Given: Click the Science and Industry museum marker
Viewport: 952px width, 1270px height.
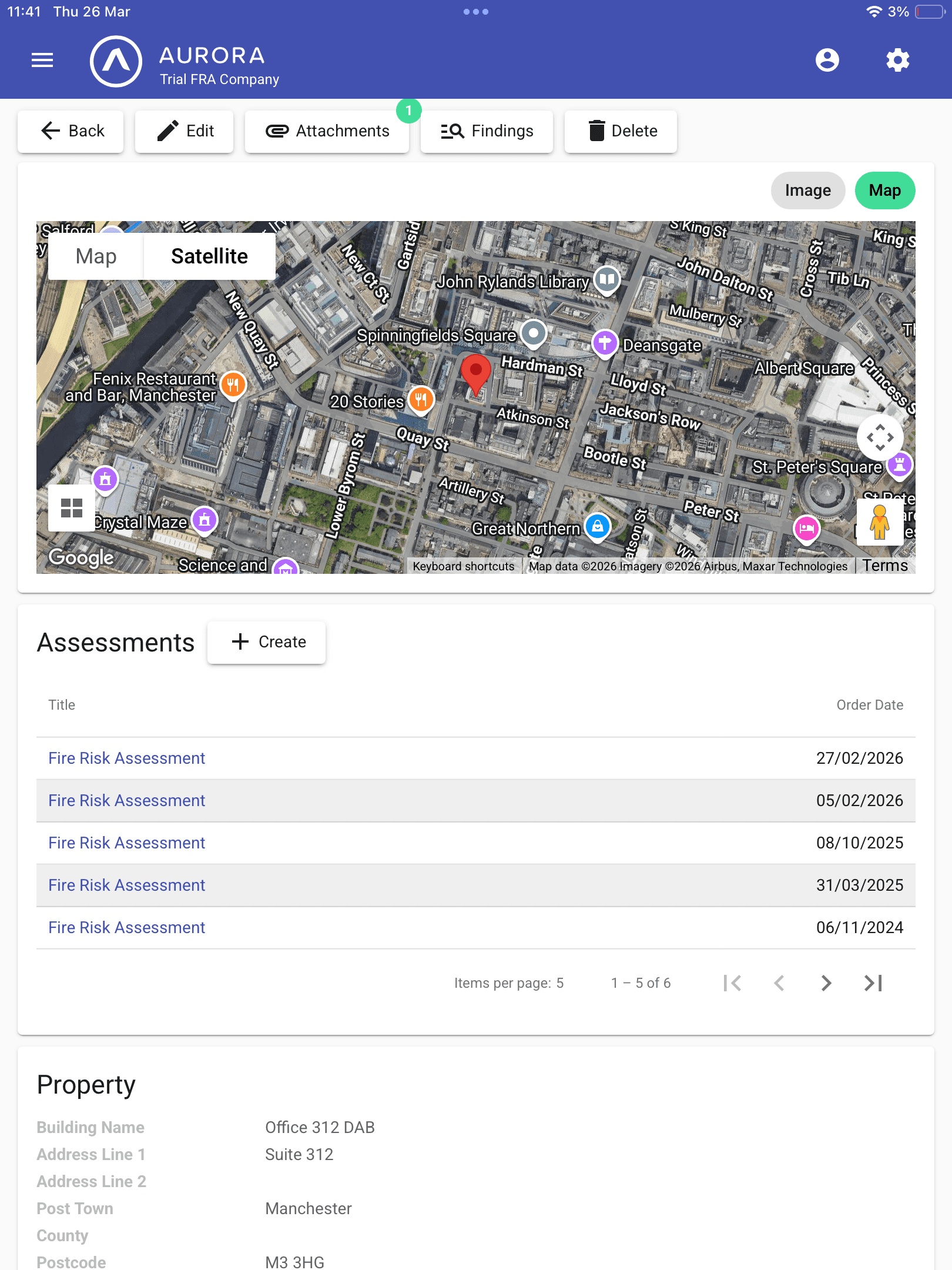Looking at the screenshot, I should [x=286, y=566].
